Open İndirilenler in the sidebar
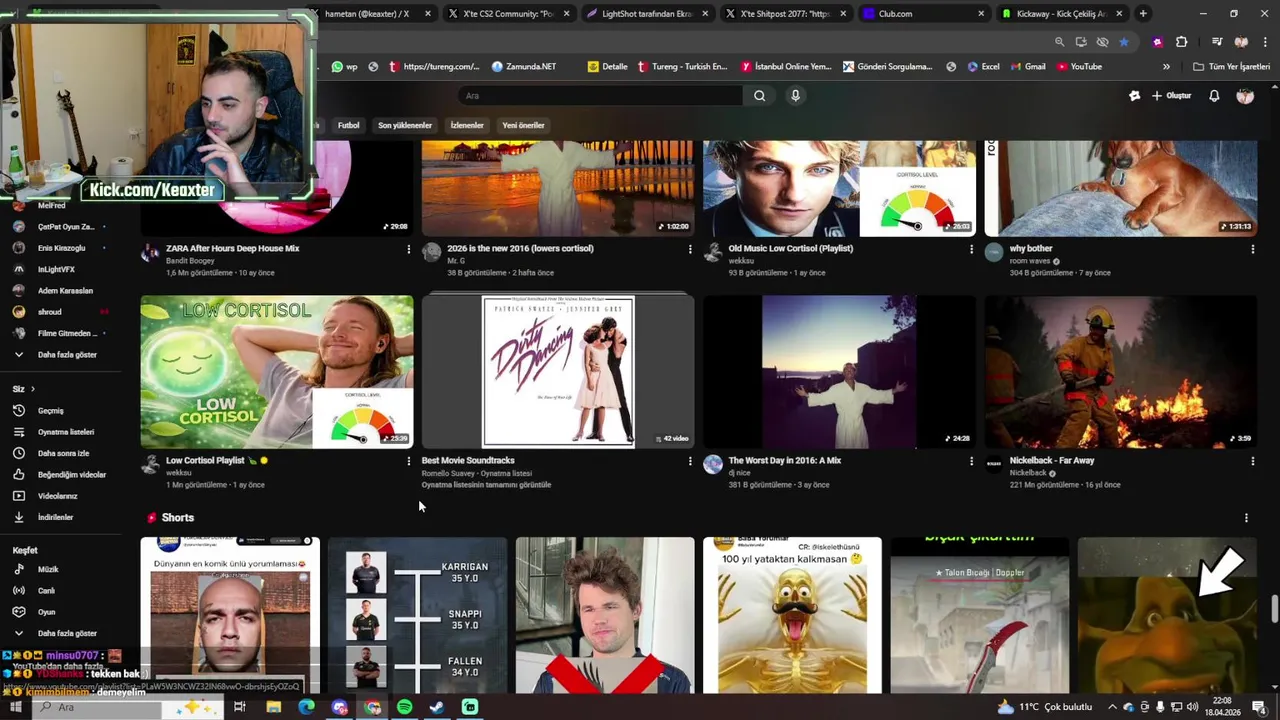 pos(55,517)
